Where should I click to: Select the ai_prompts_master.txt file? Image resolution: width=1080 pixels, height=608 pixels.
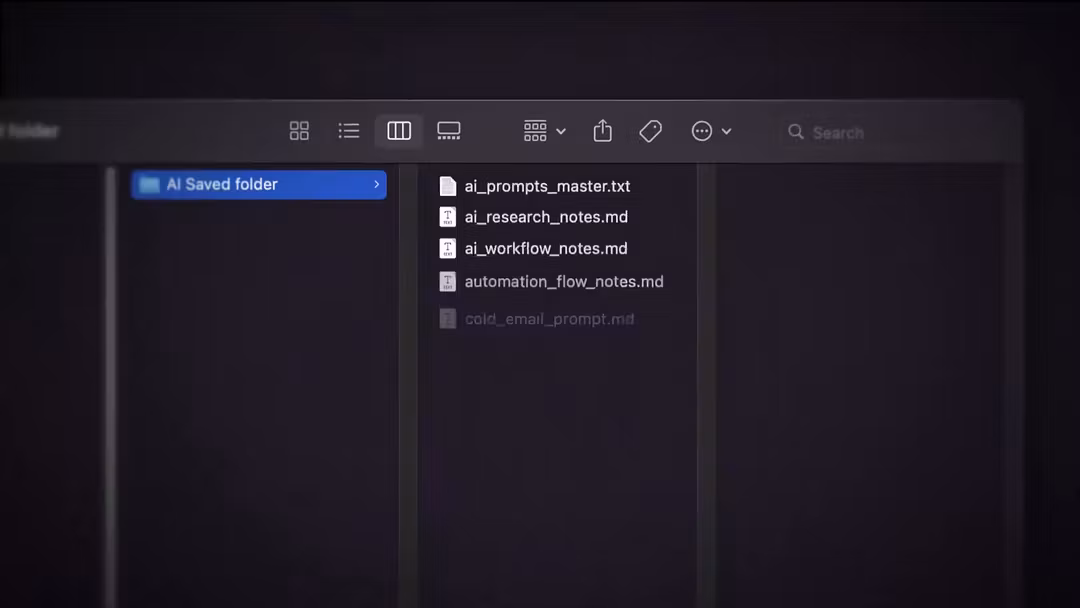[x=547, y=186]
